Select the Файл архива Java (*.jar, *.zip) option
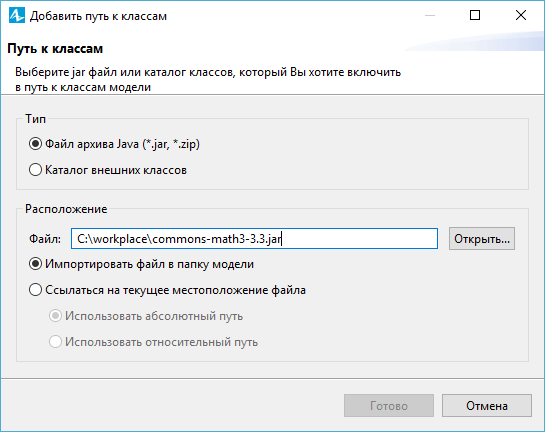The width and height of the screenshot is (545, 432). click(x=114, y=144)
